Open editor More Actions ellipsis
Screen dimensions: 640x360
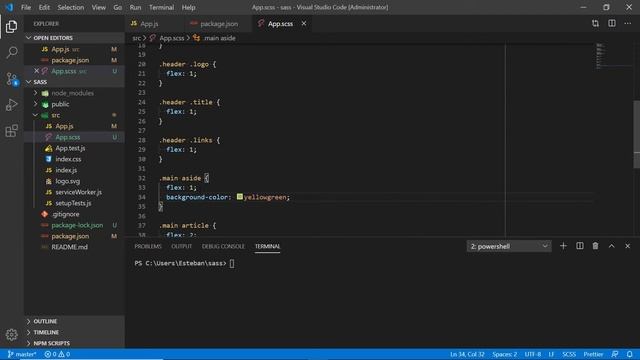(628, 23)
